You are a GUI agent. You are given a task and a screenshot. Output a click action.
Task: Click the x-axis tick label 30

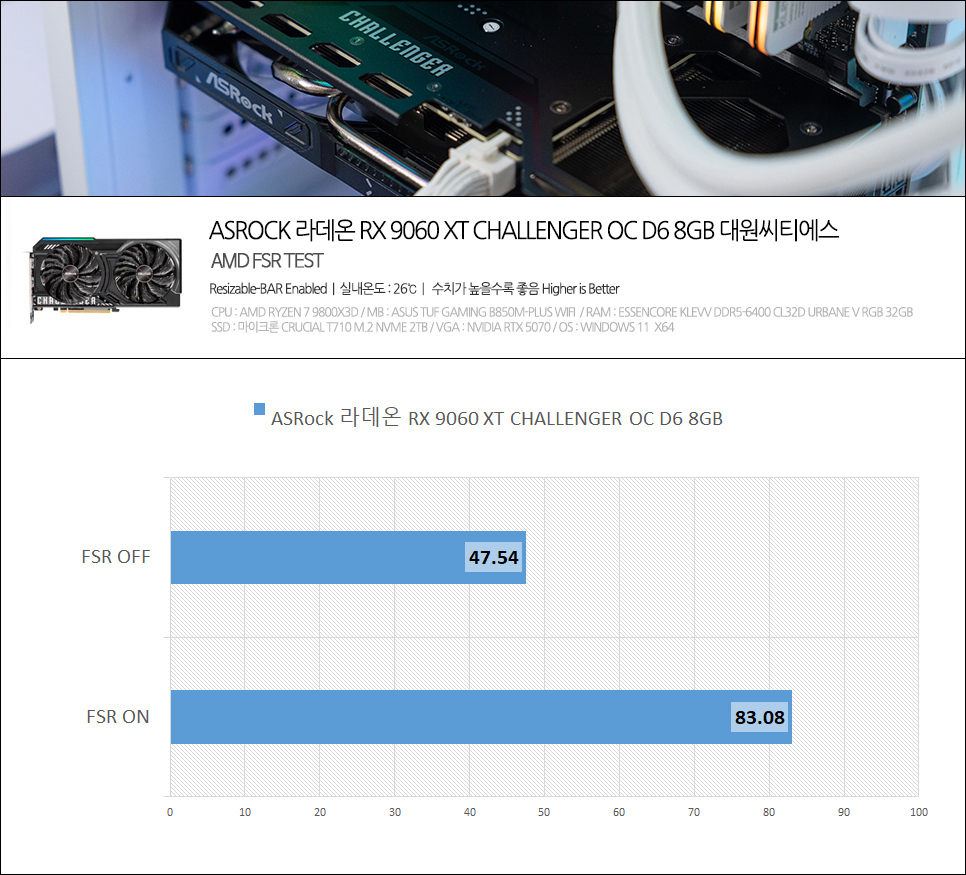tap(395, 812)
